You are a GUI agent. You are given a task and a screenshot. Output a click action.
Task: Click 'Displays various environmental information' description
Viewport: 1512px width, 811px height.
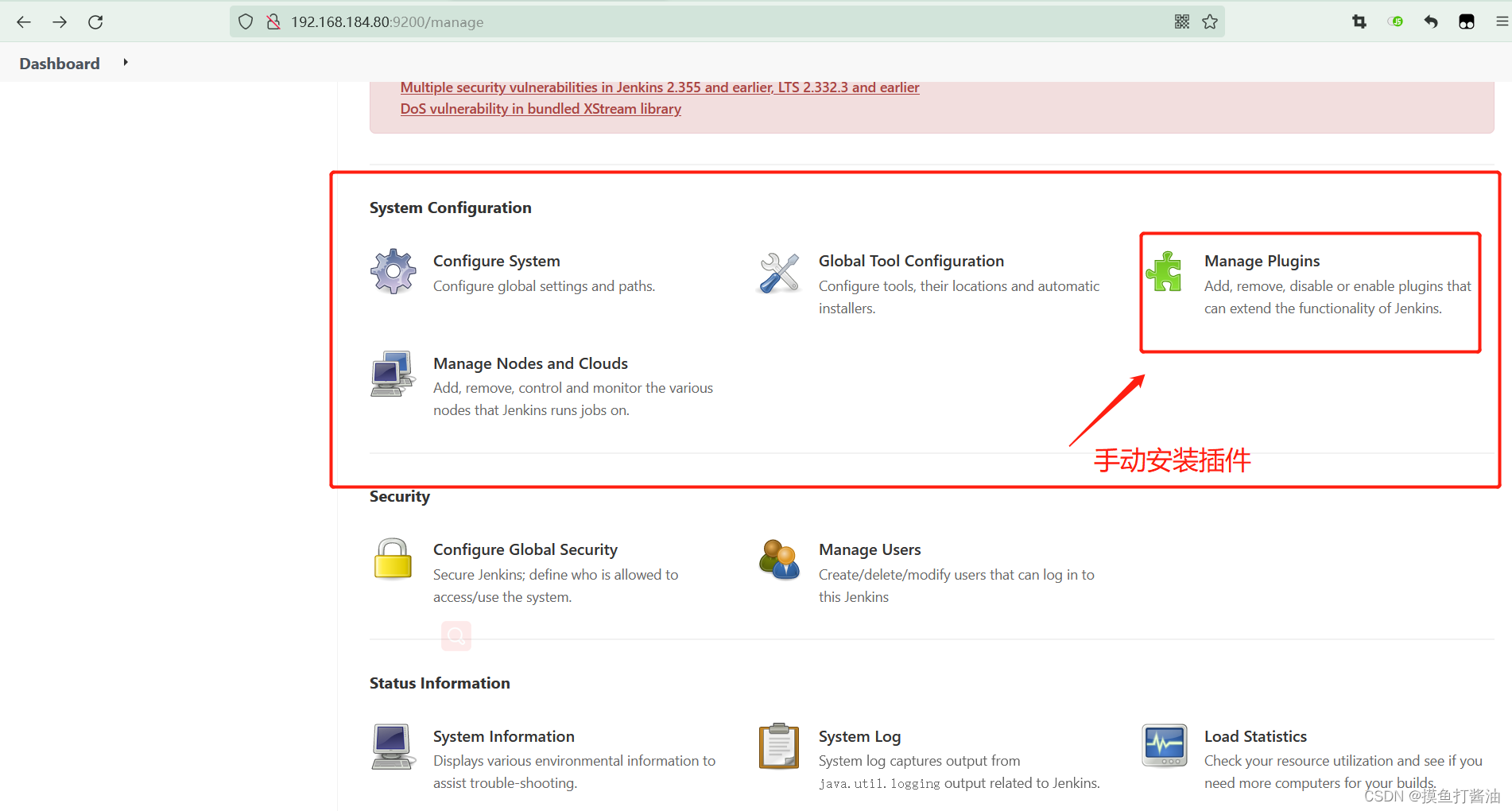pyautogui.click(x=574, y=772)
